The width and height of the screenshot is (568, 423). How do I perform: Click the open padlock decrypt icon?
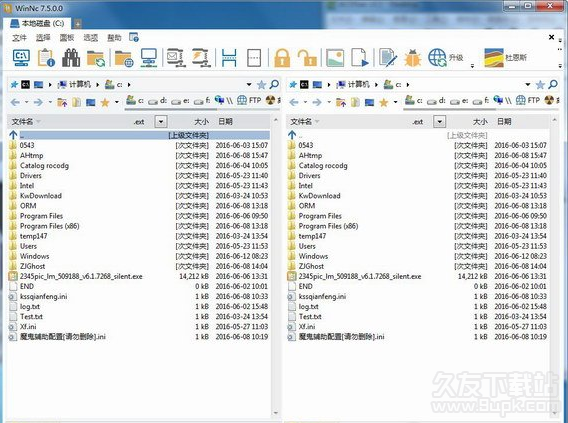(307, 58)
